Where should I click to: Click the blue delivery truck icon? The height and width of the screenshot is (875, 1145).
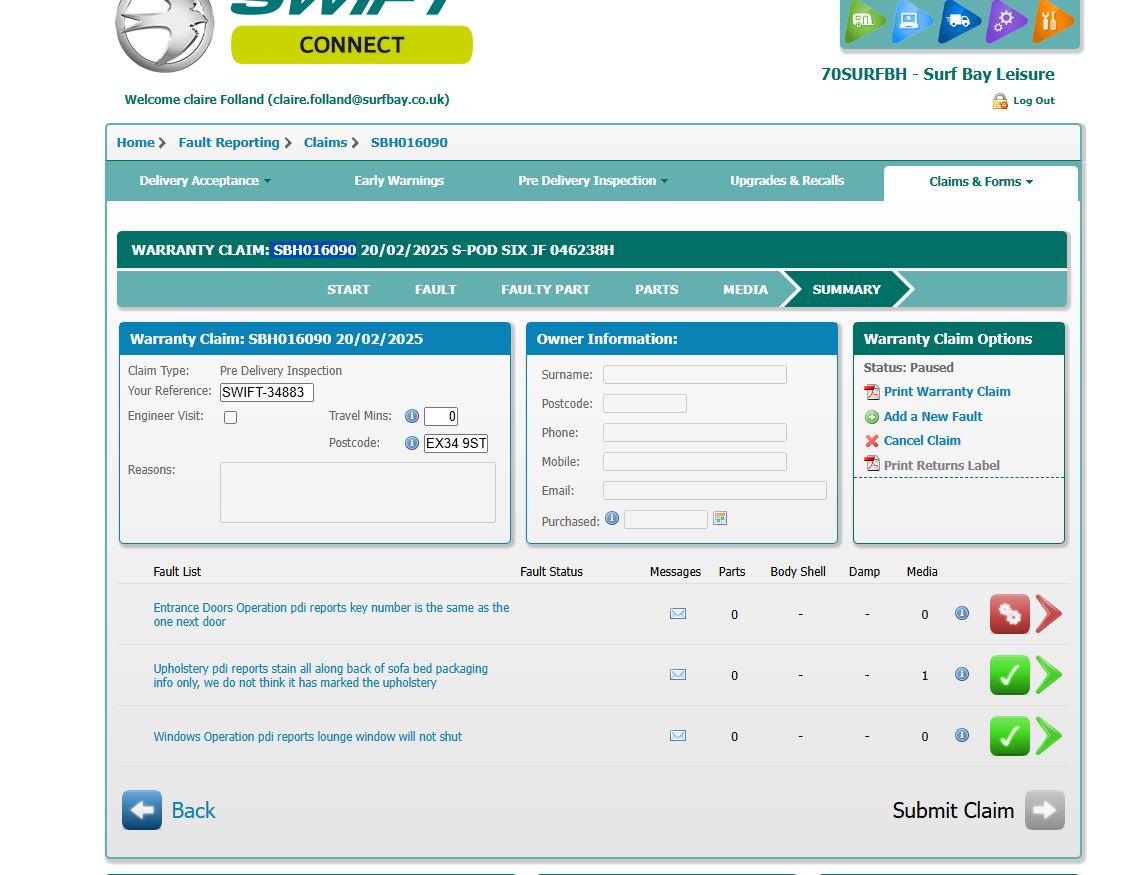(x=959, y=21)
